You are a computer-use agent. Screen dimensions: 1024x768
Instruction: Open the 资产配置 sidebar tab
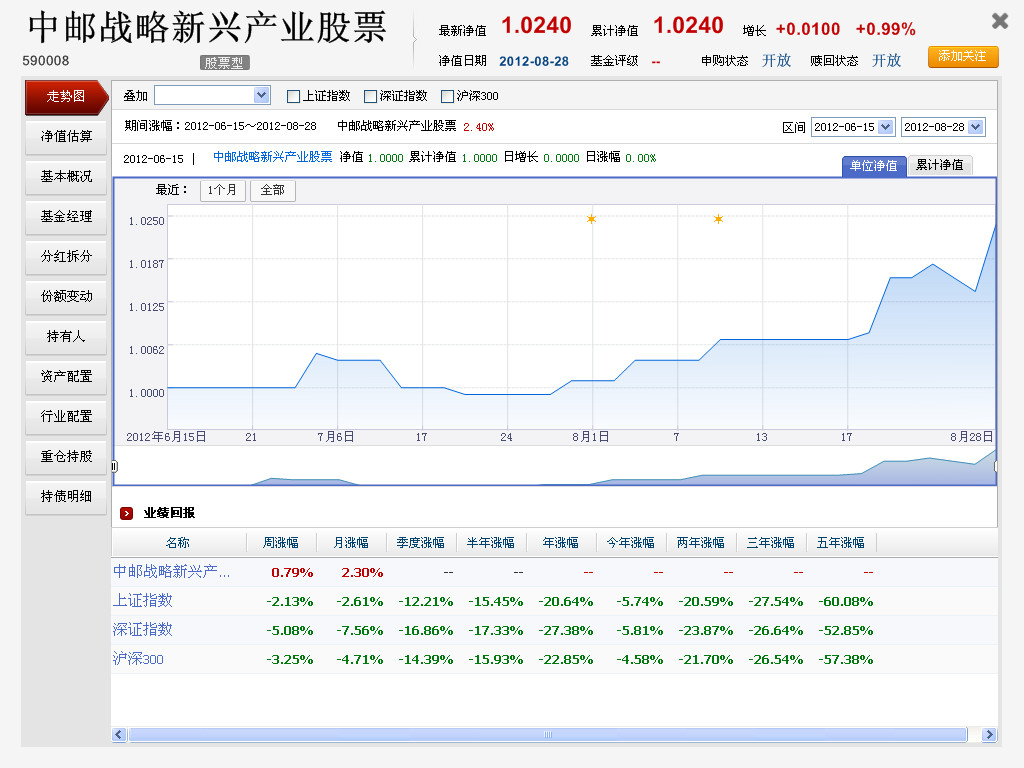tap(66, 376)
